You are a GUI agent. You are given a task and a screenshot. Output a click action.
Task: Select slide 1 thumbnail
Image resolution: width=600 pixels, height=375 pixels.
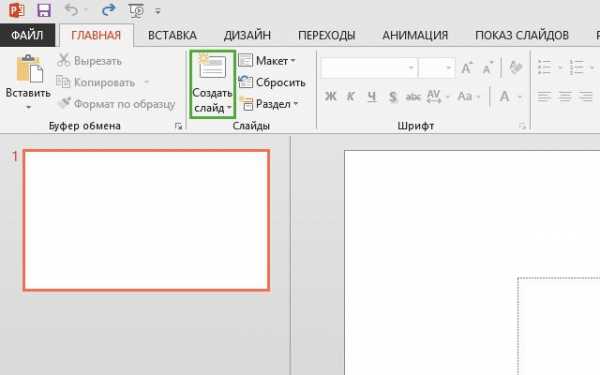(x=147, y=220)
